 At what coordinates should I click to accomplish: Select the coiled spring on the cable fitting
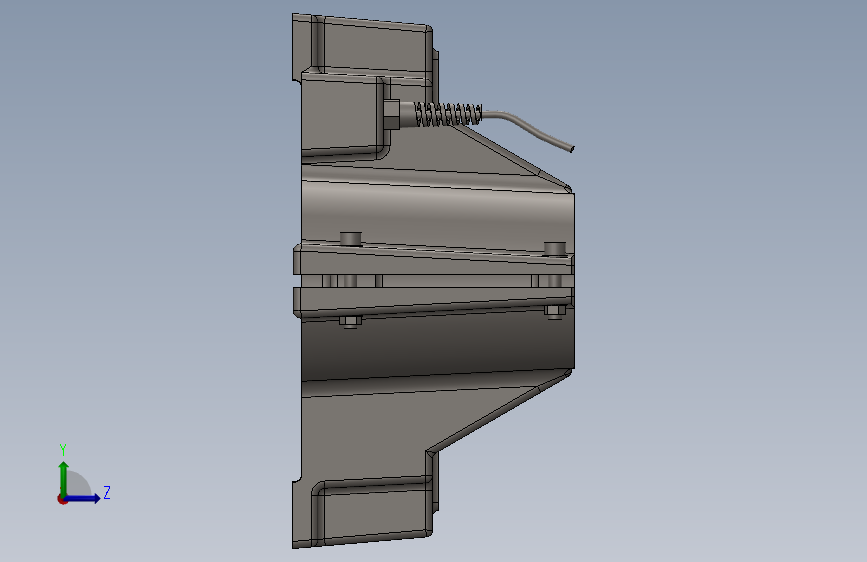448,115
